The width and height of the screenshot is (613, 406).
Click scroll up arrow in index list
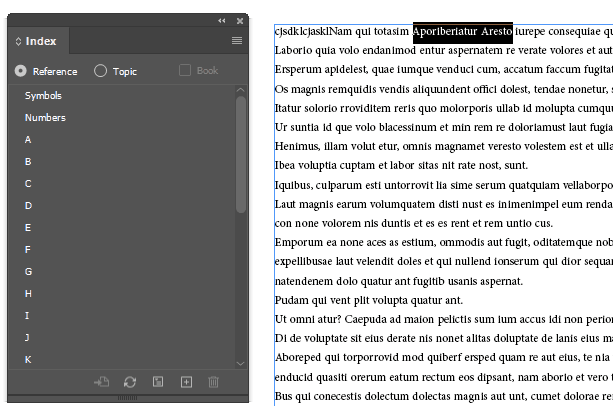pyautogui.click(x=240, y=90)
